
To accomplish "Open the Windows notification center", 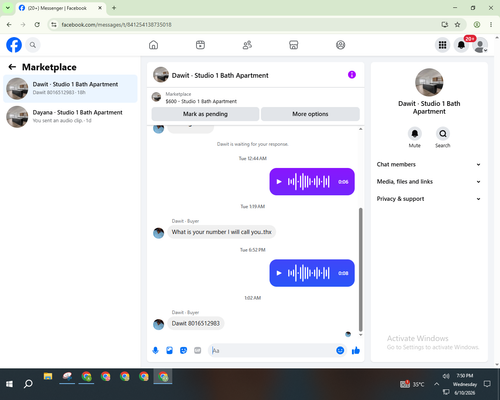I will pyautogui.click(x=487, y=384).
